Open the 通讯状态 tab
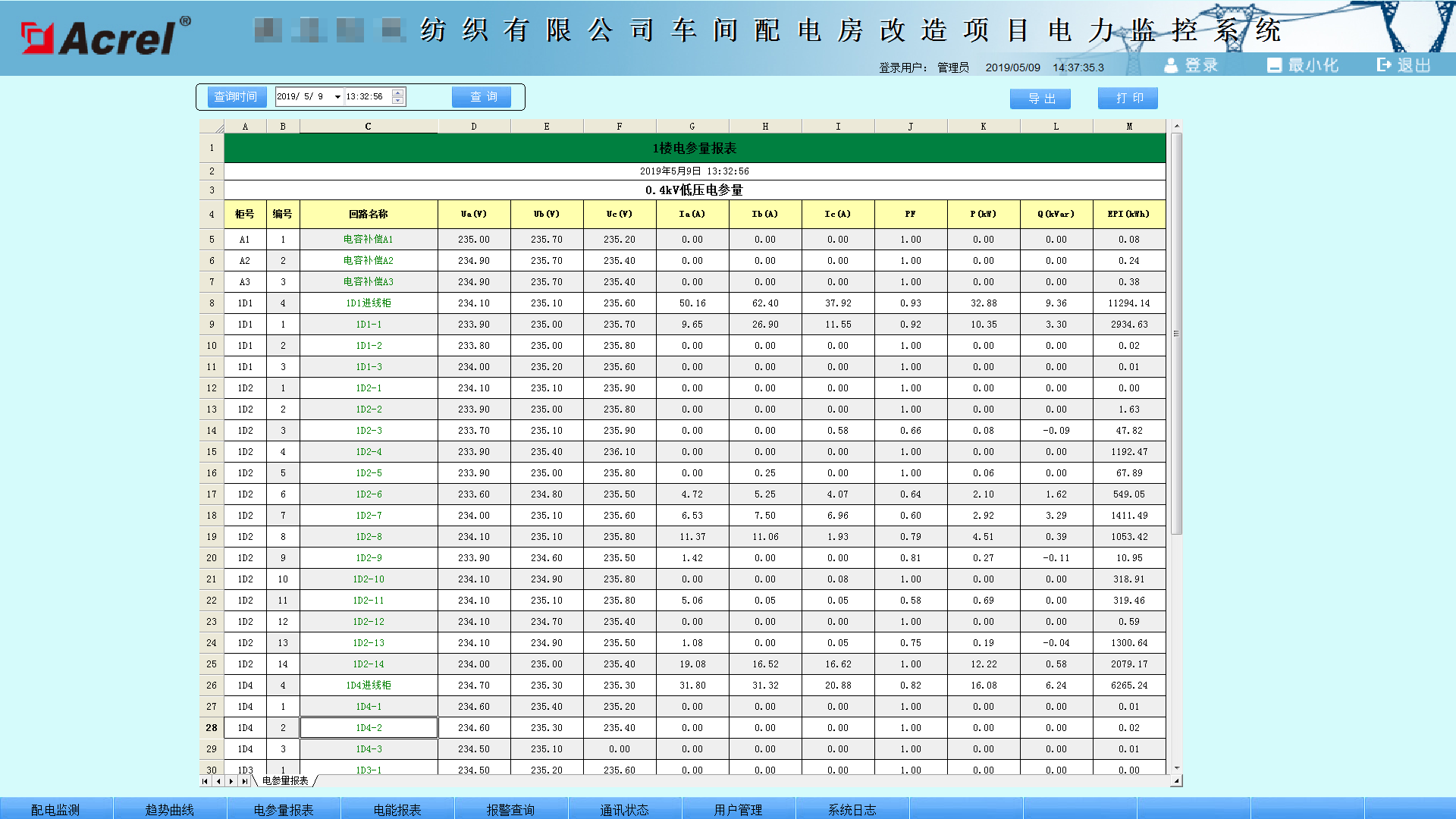The width and height of the screenshot is (1456, 819). coord(625,809)
